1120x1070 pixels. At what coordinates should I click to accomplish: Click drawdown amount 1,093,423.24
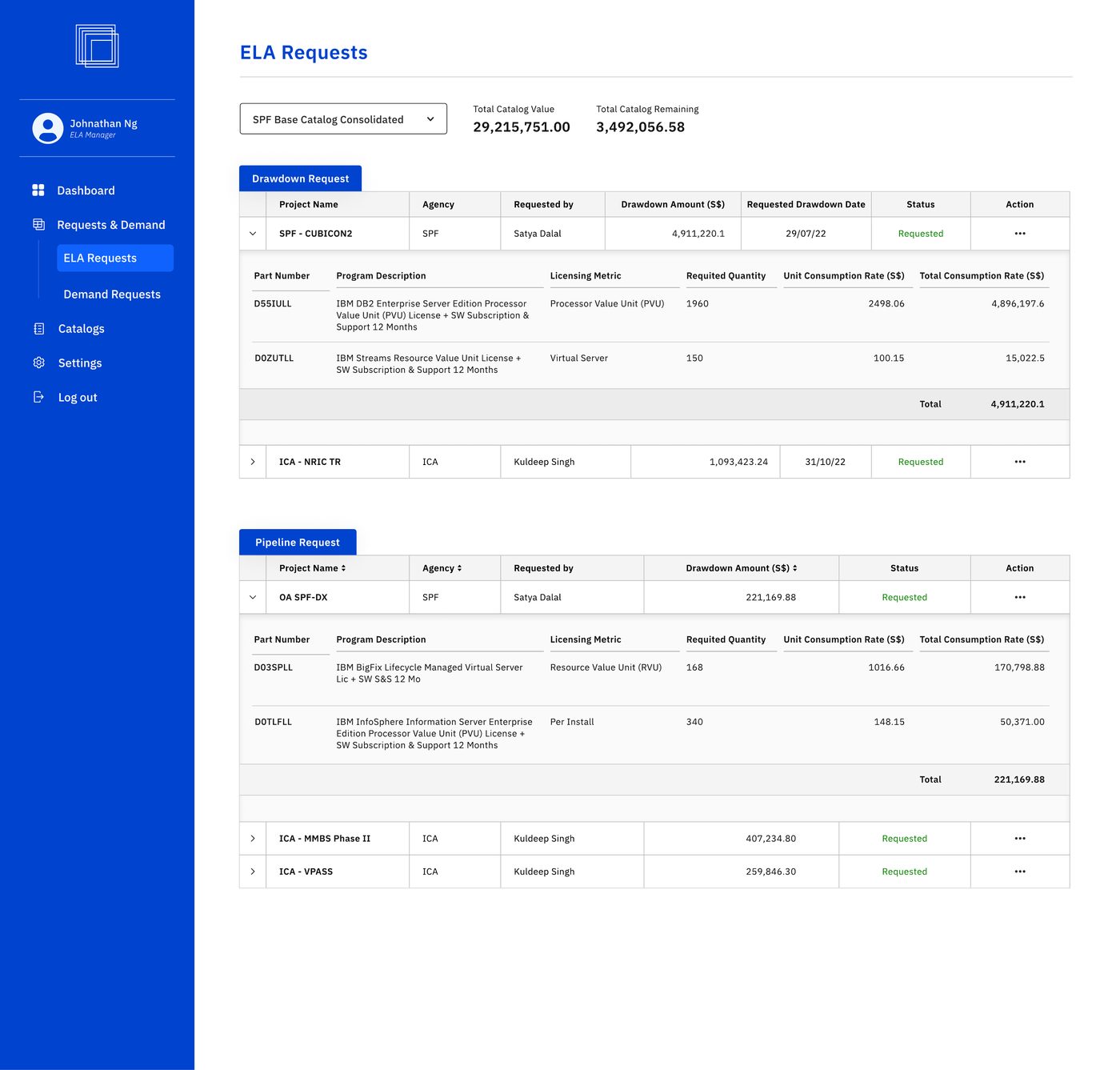(738, 462)
